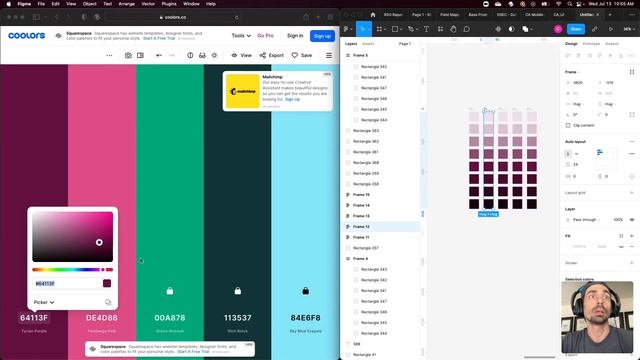Click the saturation-brightness picker handle

pyautogui.click(x=99, y=242)
